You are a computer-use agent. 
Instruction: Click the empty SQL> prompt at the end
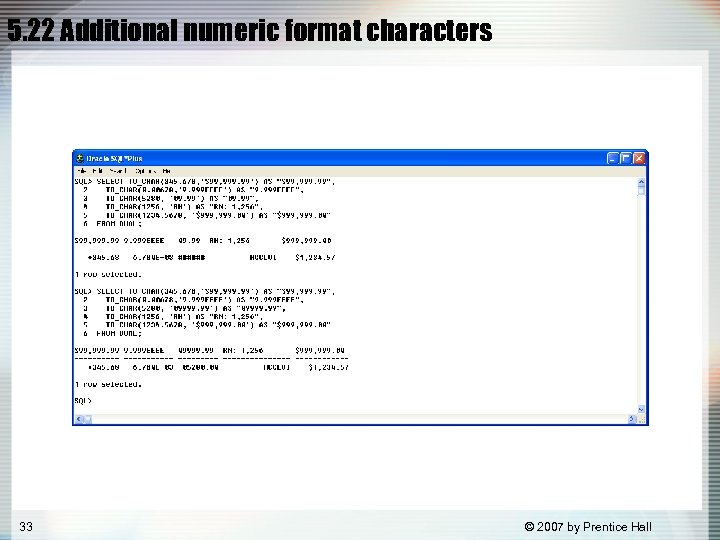coord(83,401)
